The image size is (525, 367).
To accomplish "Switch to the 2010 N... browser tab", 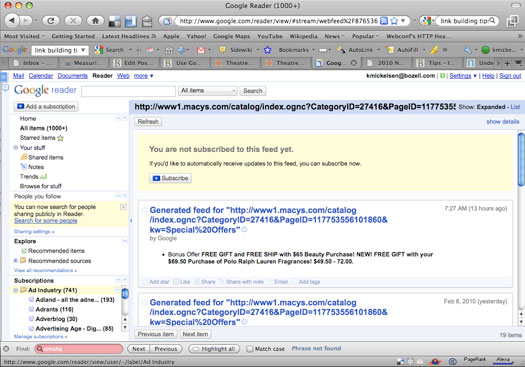I will [x=387, y=63].
